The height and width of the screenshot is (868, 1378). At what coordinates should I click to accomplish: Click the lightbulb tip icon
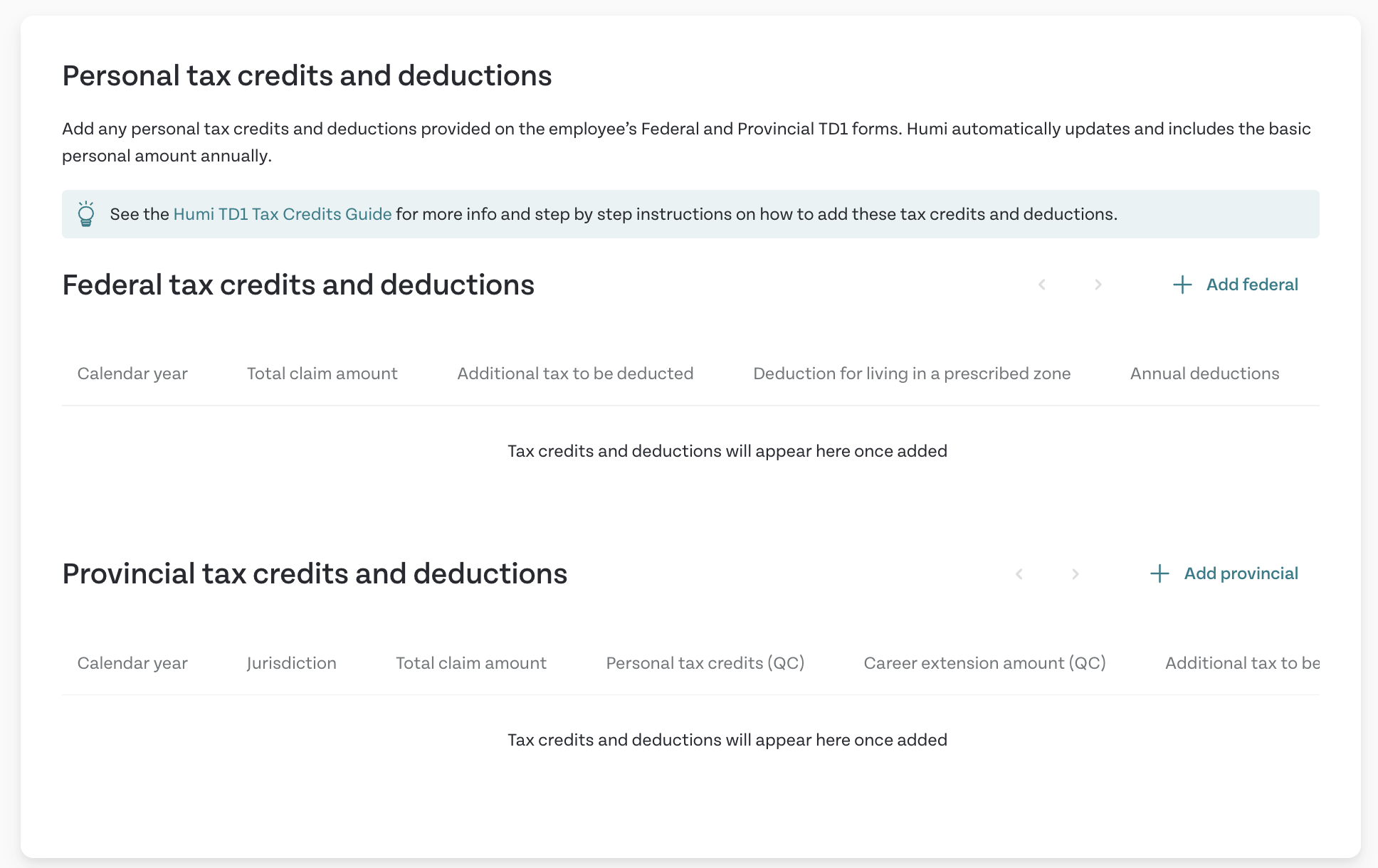tap(86, 214)
